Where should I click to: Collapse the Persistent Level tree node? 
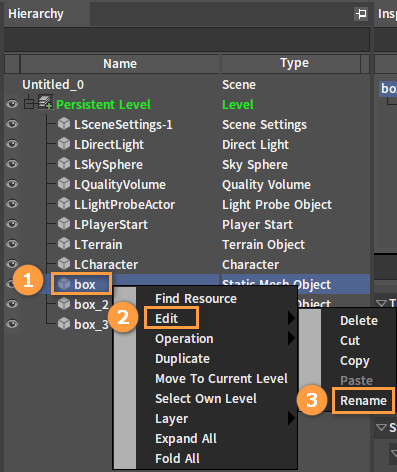(x=29, y=104)
